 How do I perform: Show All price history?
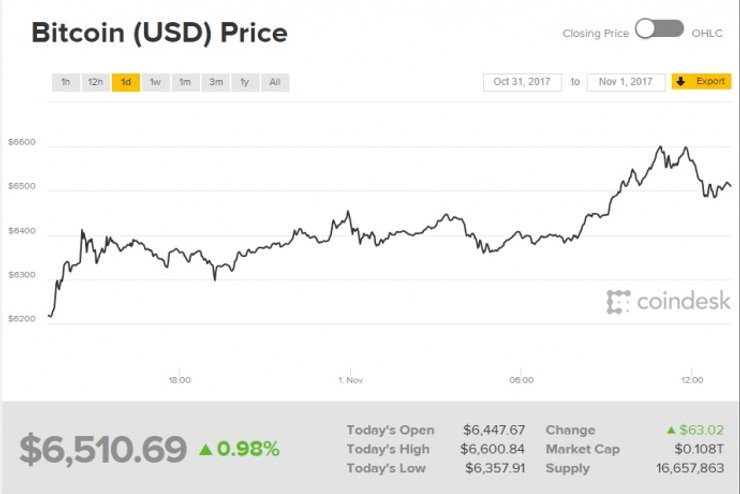[x=275, y=82]
